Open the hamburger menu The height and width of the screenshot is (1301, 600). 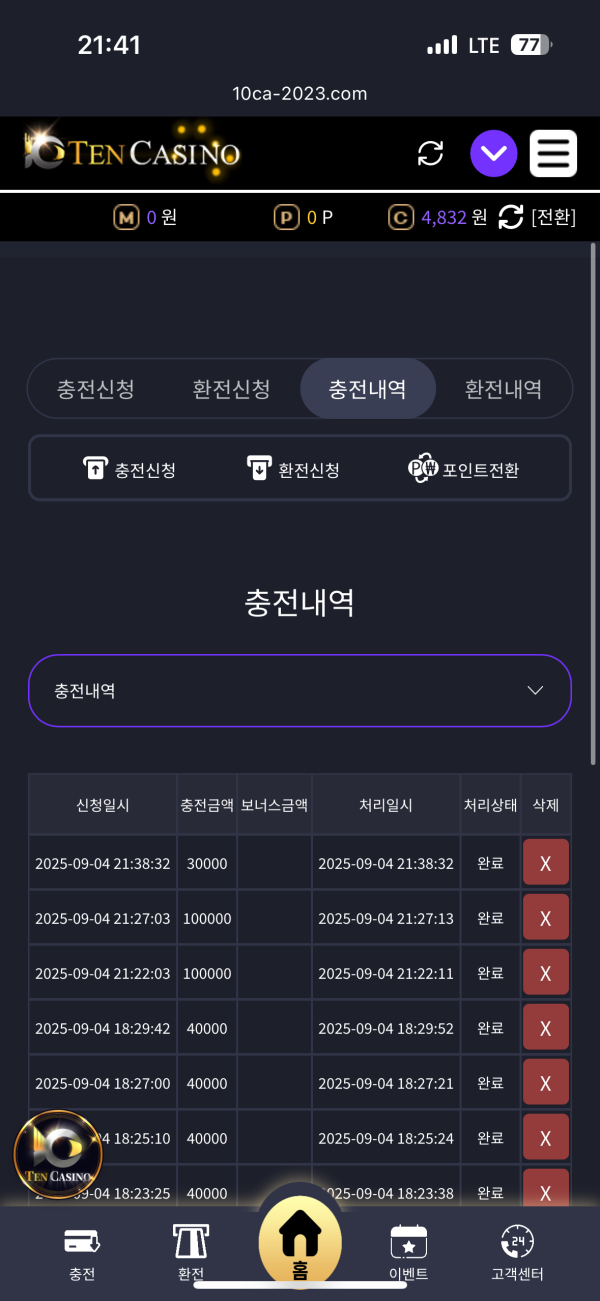pos(553,154)
